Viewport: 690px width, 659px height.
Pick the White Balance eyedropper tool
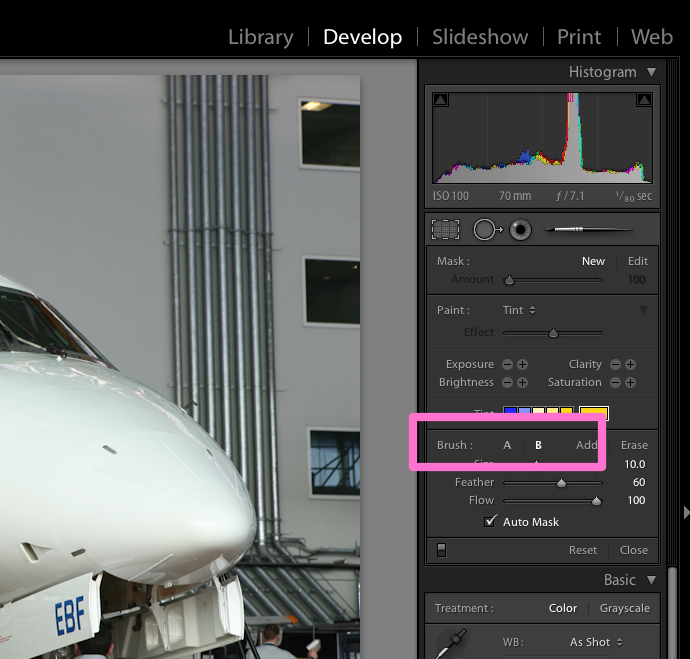point(451,644)
